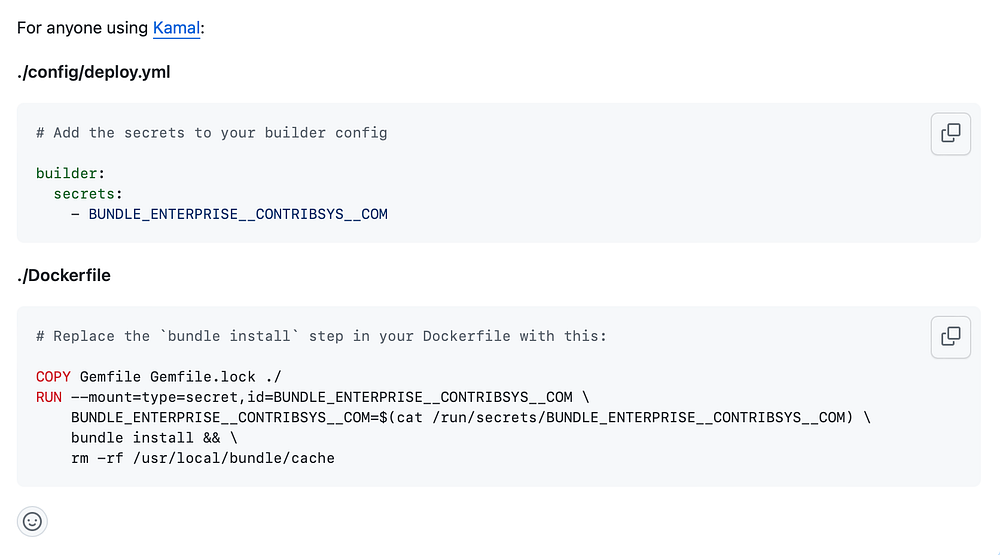Click 'Gemfile.lock' in the COPY line
Screen dimensions: 1000x555
(x=203, y=377)
